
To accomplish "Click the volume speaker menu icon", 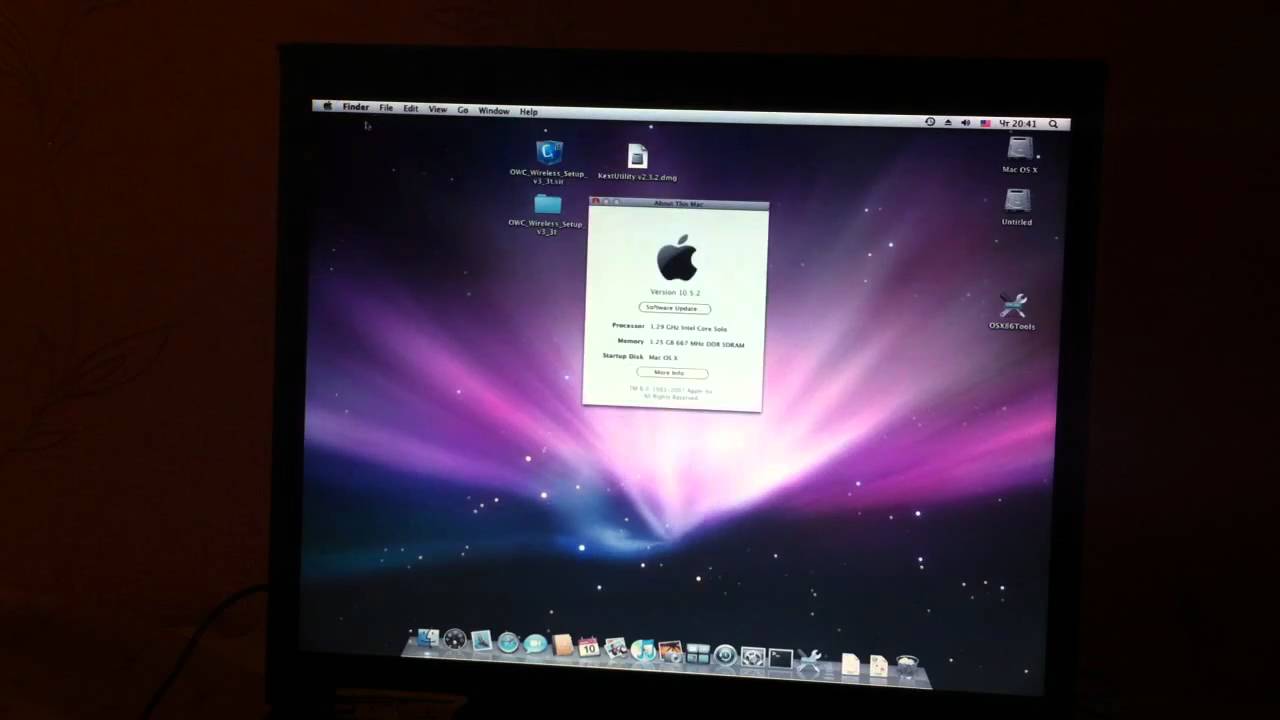I will 965,123.
